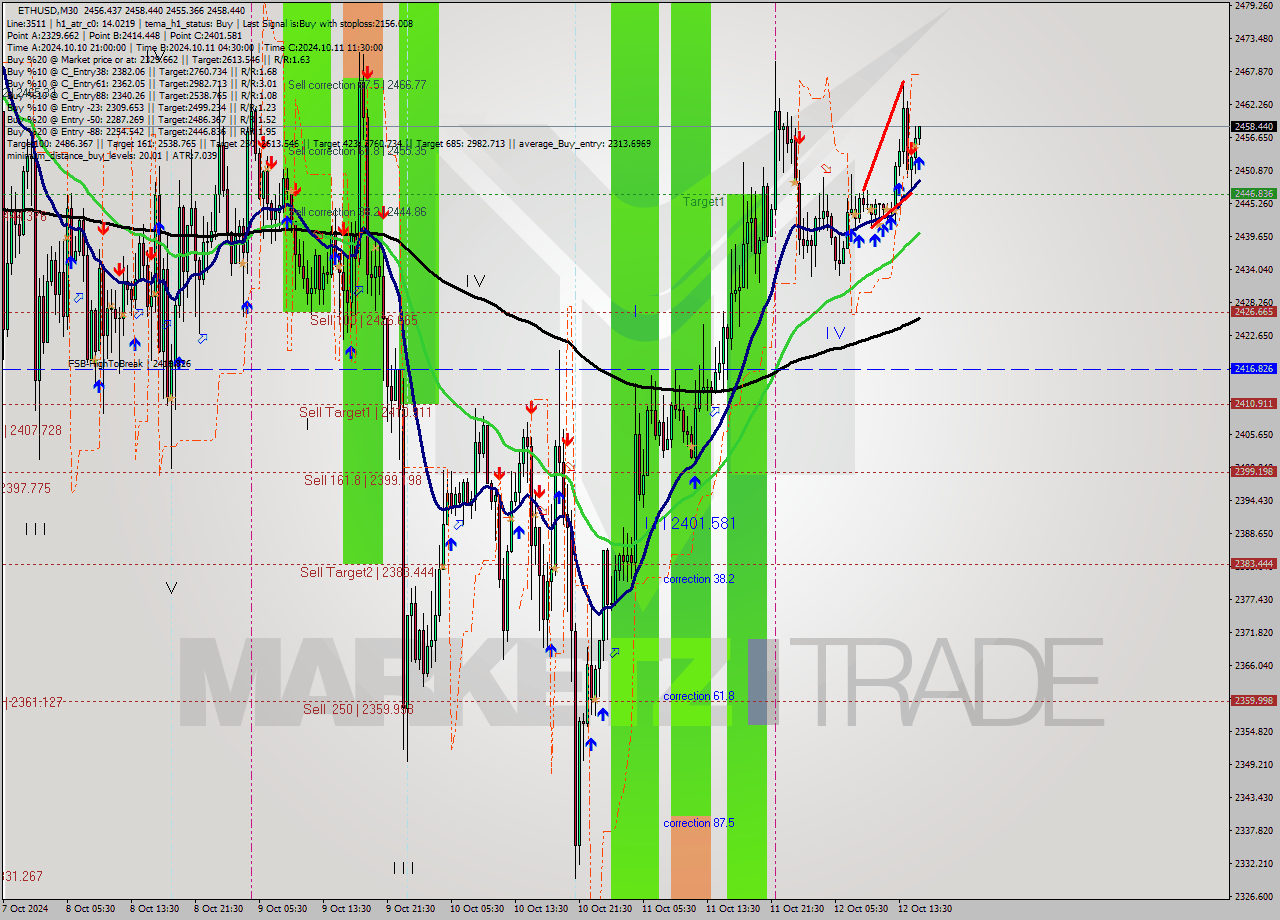1280x920 pixels.
Task: Select the green 'Target1' label
Action: coord(704,202)
